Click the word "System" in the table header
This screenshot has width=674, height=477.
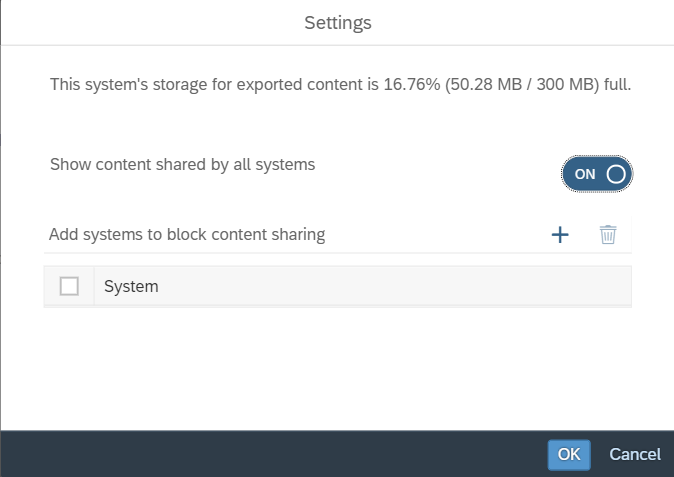click(131, 287)
